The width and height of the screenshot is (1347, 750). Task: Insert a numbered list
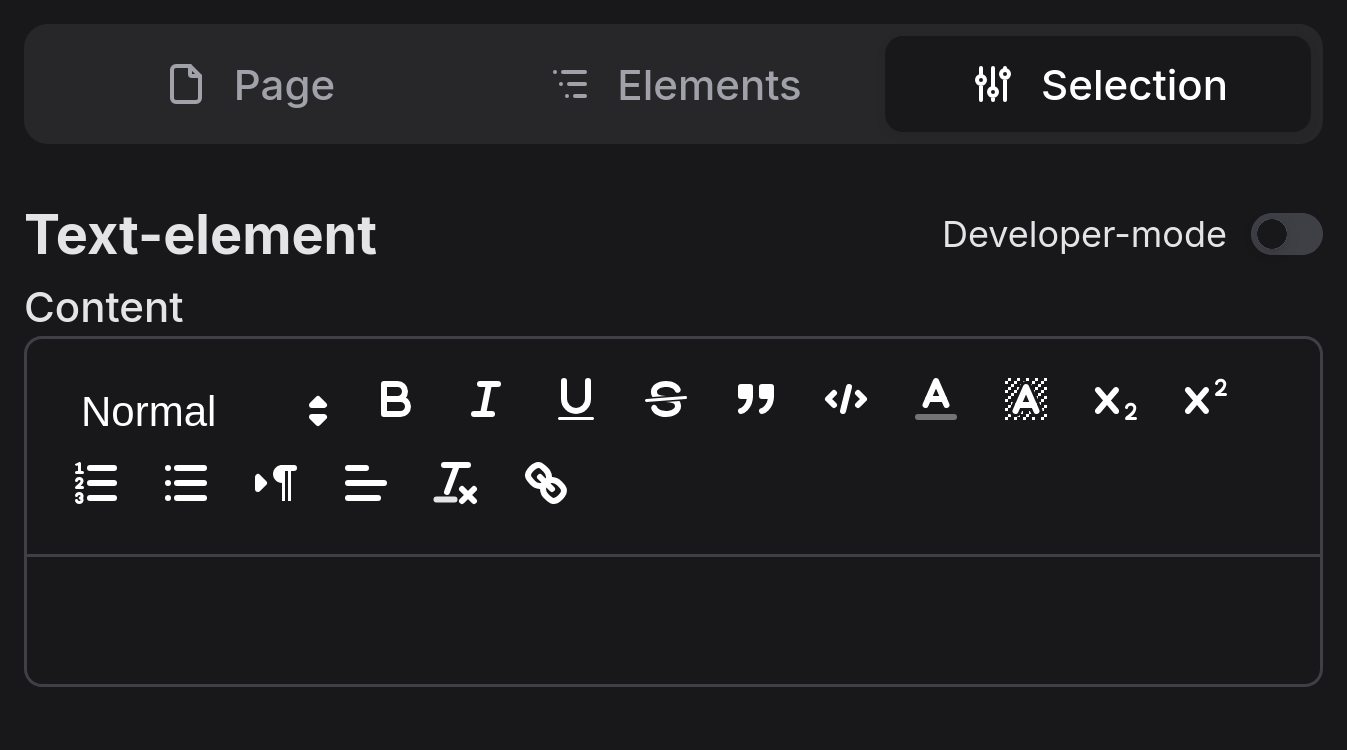[x=96, y=484]
